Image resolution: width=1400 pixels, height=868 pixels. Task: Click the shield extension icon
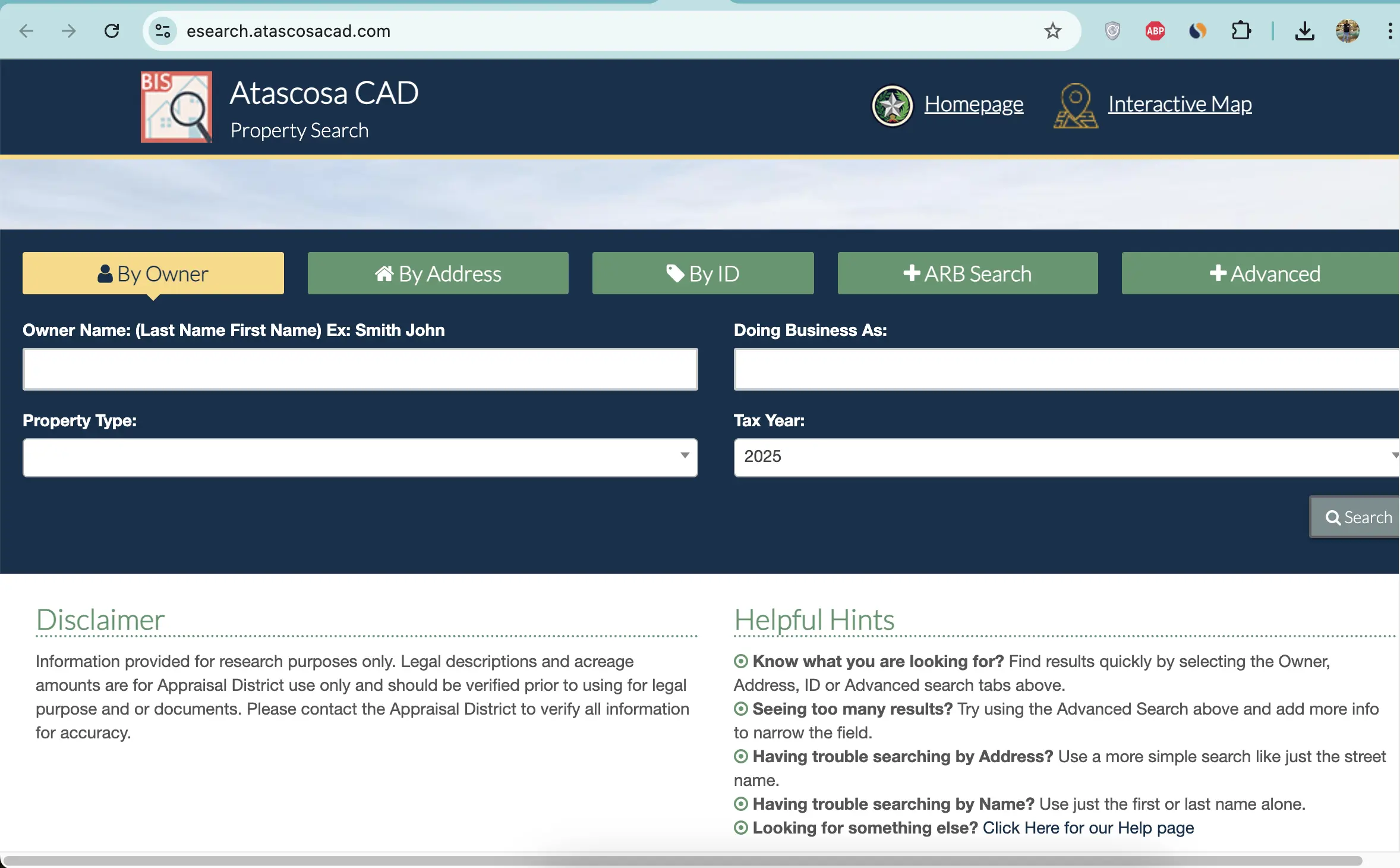point(1112,31)
